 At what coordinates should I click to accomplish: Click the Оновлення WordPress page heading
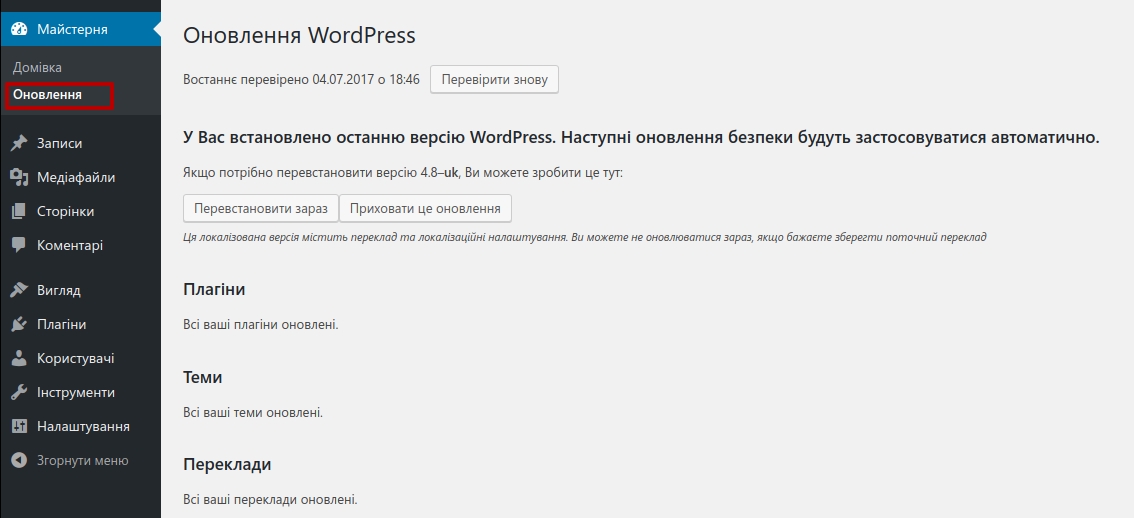299,35
